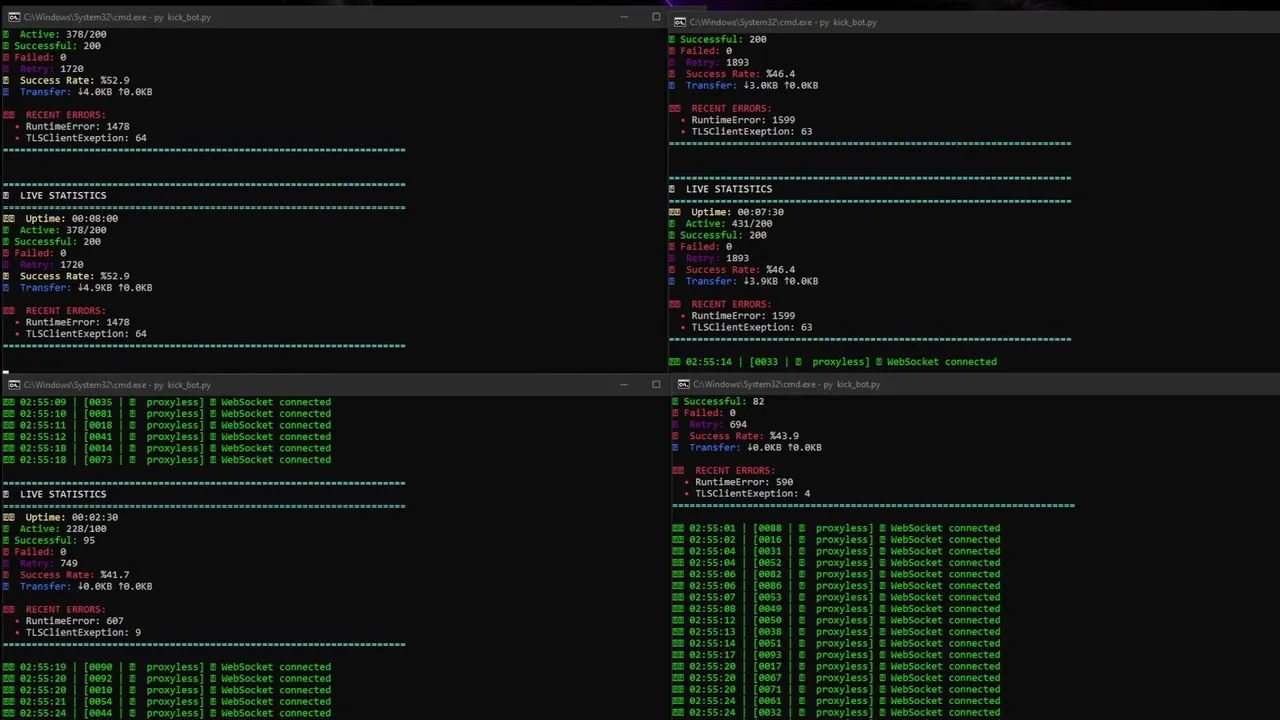
Task: Click the log line for bot [0010]
Action: coord(167,690)
